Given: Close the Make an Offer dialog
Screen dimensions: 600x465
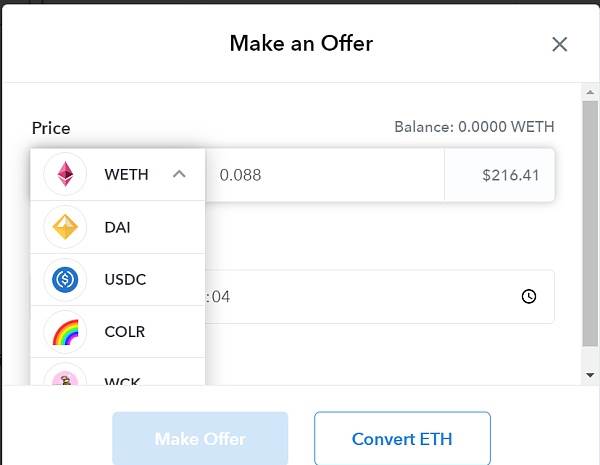Looking at the screenshot, I should (559, 44).
